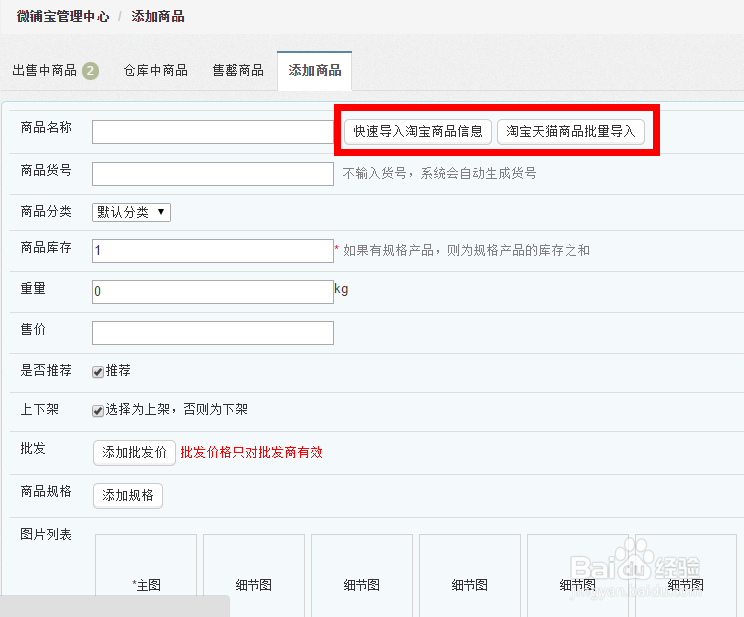Focus the 商品货号 input field

213,174
